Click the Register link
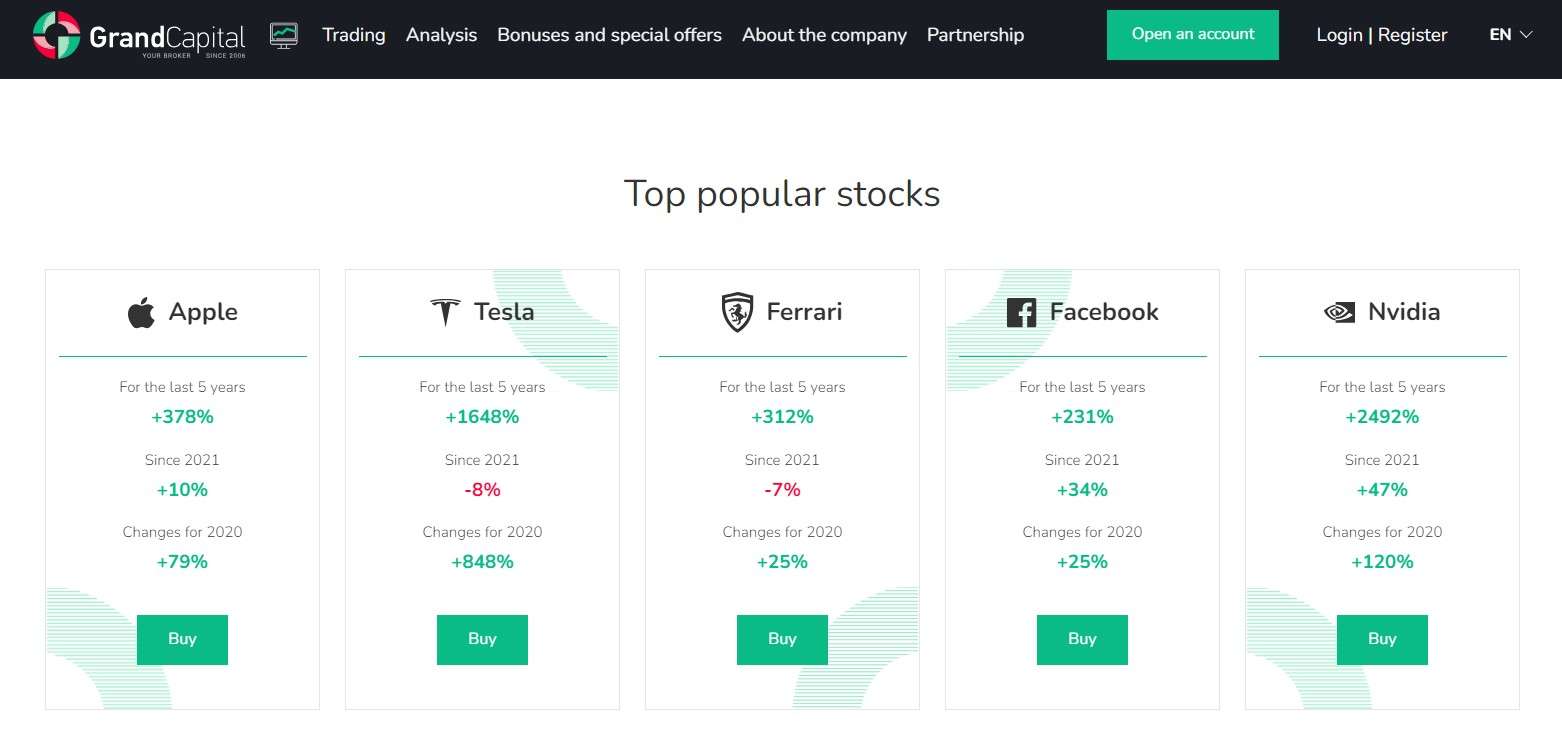This screenshot has height=751, width=1562. 1412,35
